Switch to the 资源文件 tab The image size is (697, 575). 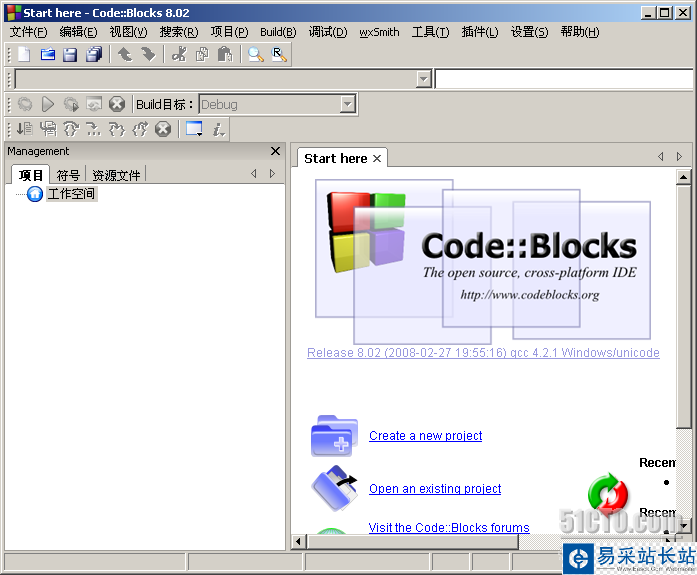click(x=116, y=176)
